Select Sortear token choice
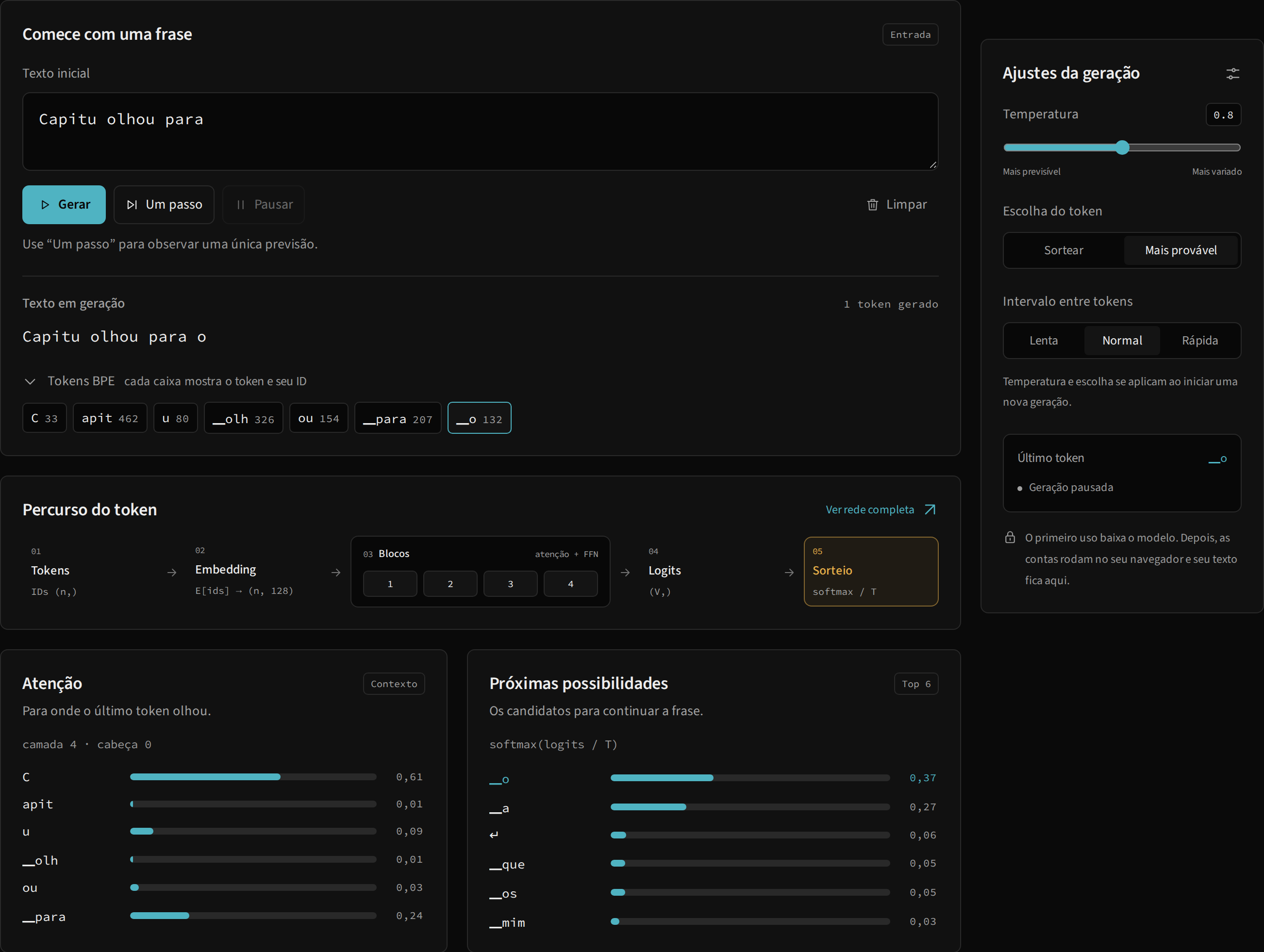 (x=1063, y=250)
